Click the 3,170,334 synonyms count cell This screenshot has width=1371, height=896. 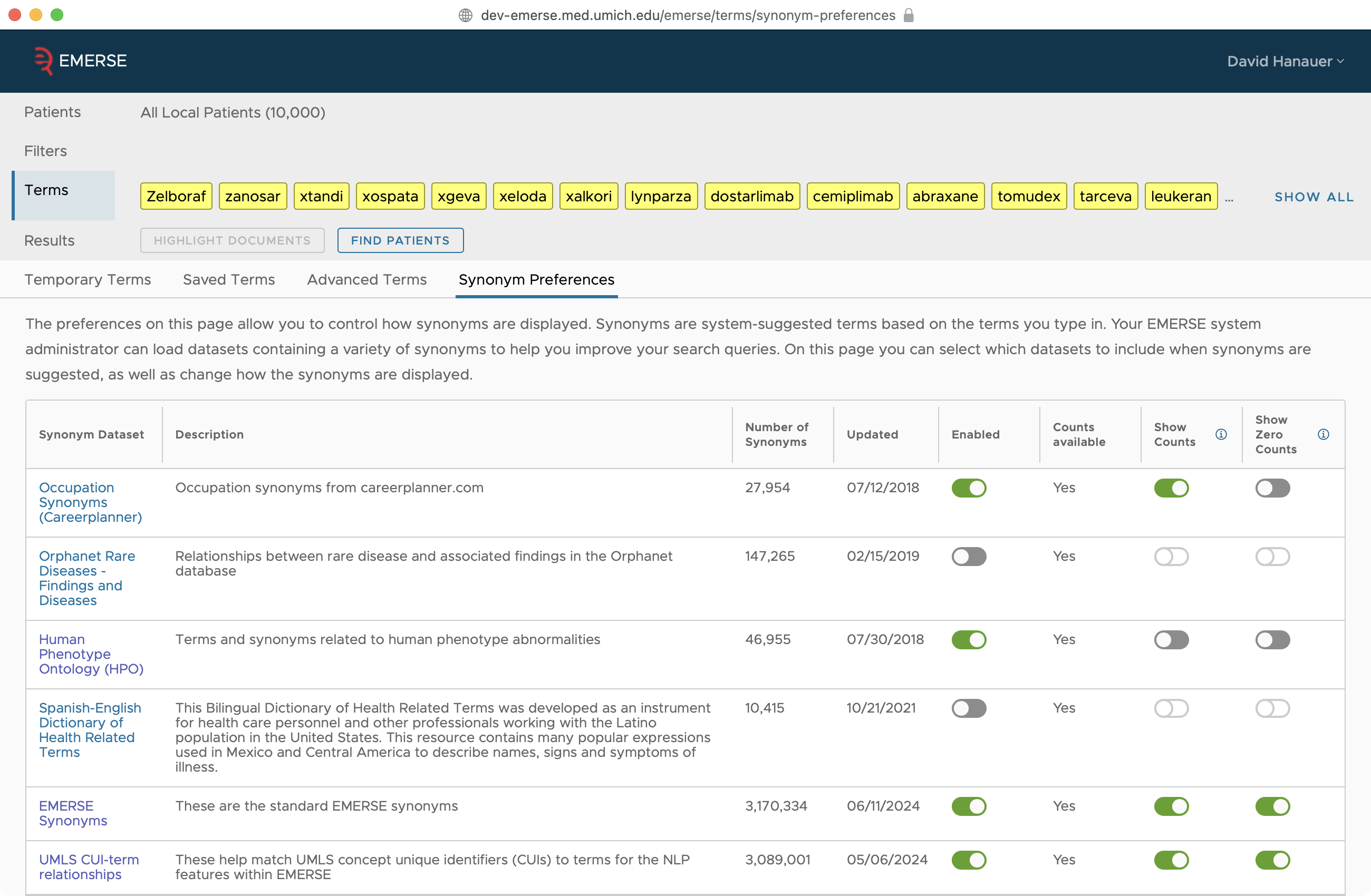pyautogui.click(x=776, y=805)
